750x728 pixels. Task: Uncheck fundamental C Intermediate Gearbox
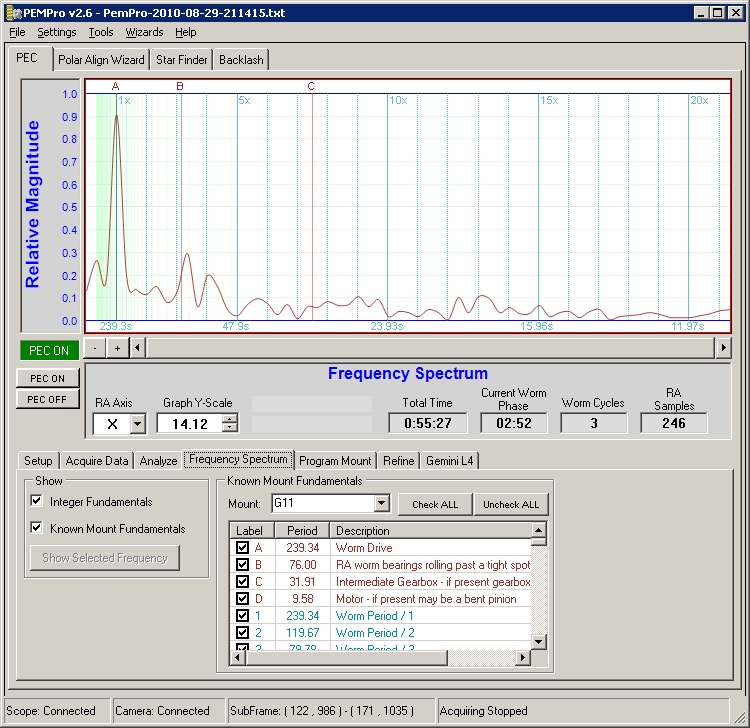point(243,582)
